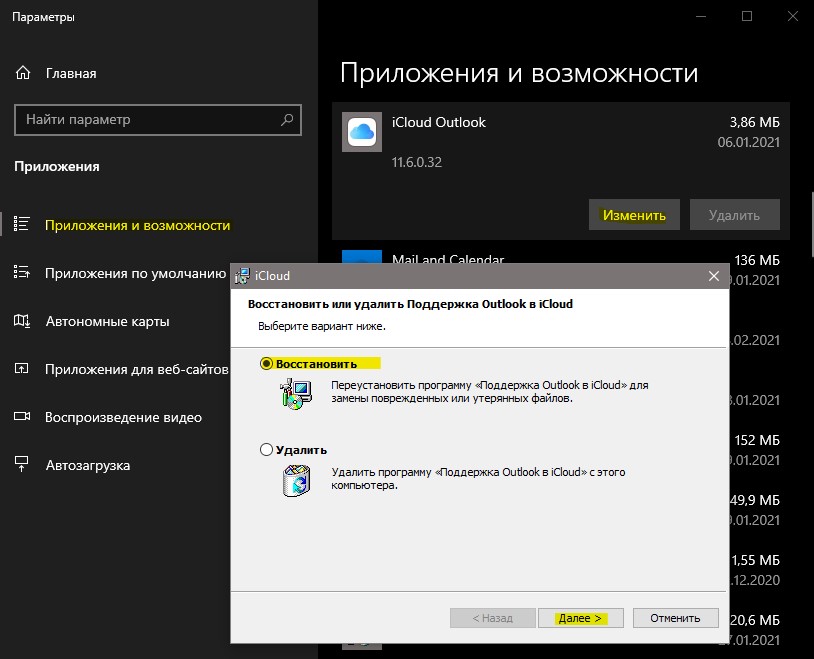Open Автозагрузка section

pyautogui.click(x=88, y=465)
